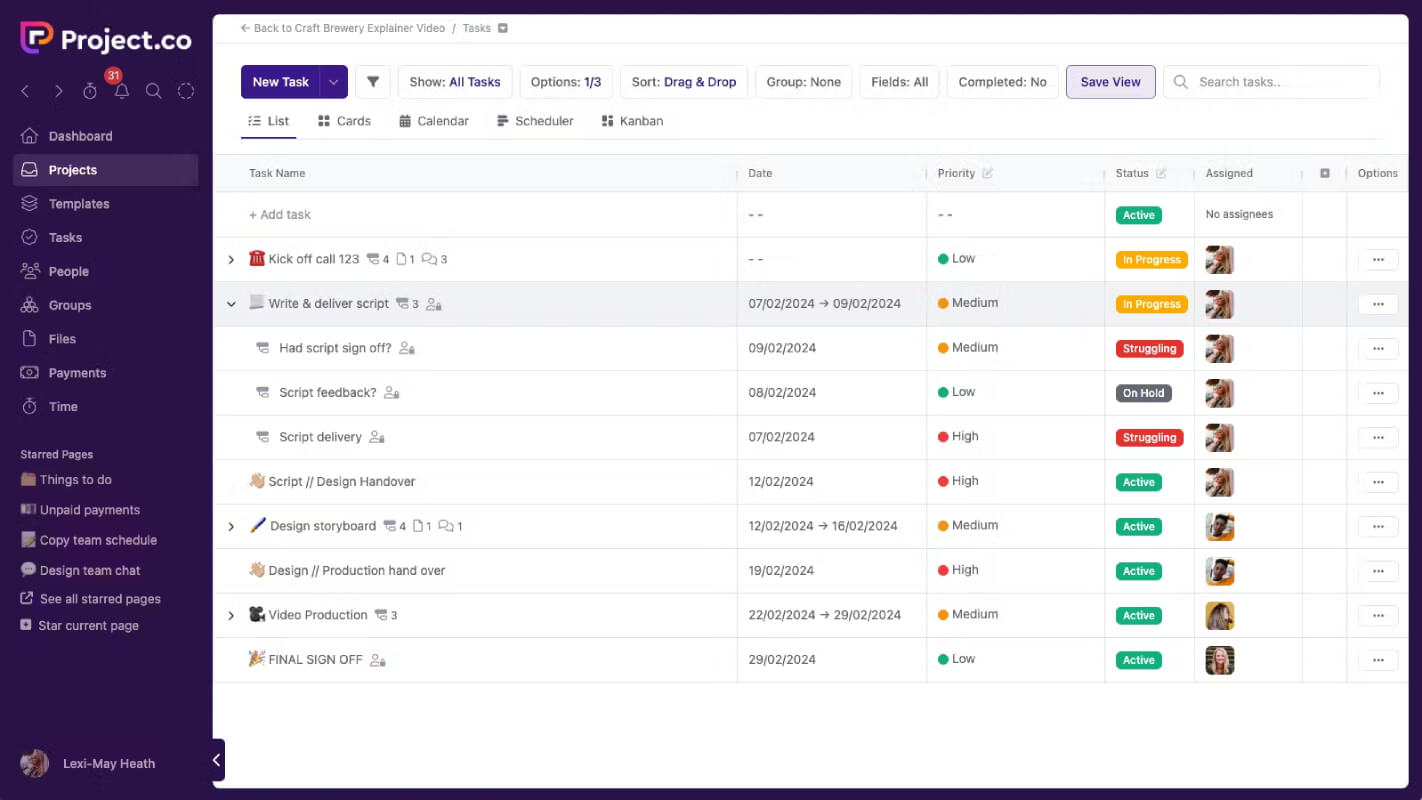Viewport: 1422px width, 800px height.
Task: Open the timer stopwatch icon in sidebar
Action: point(90,91)
